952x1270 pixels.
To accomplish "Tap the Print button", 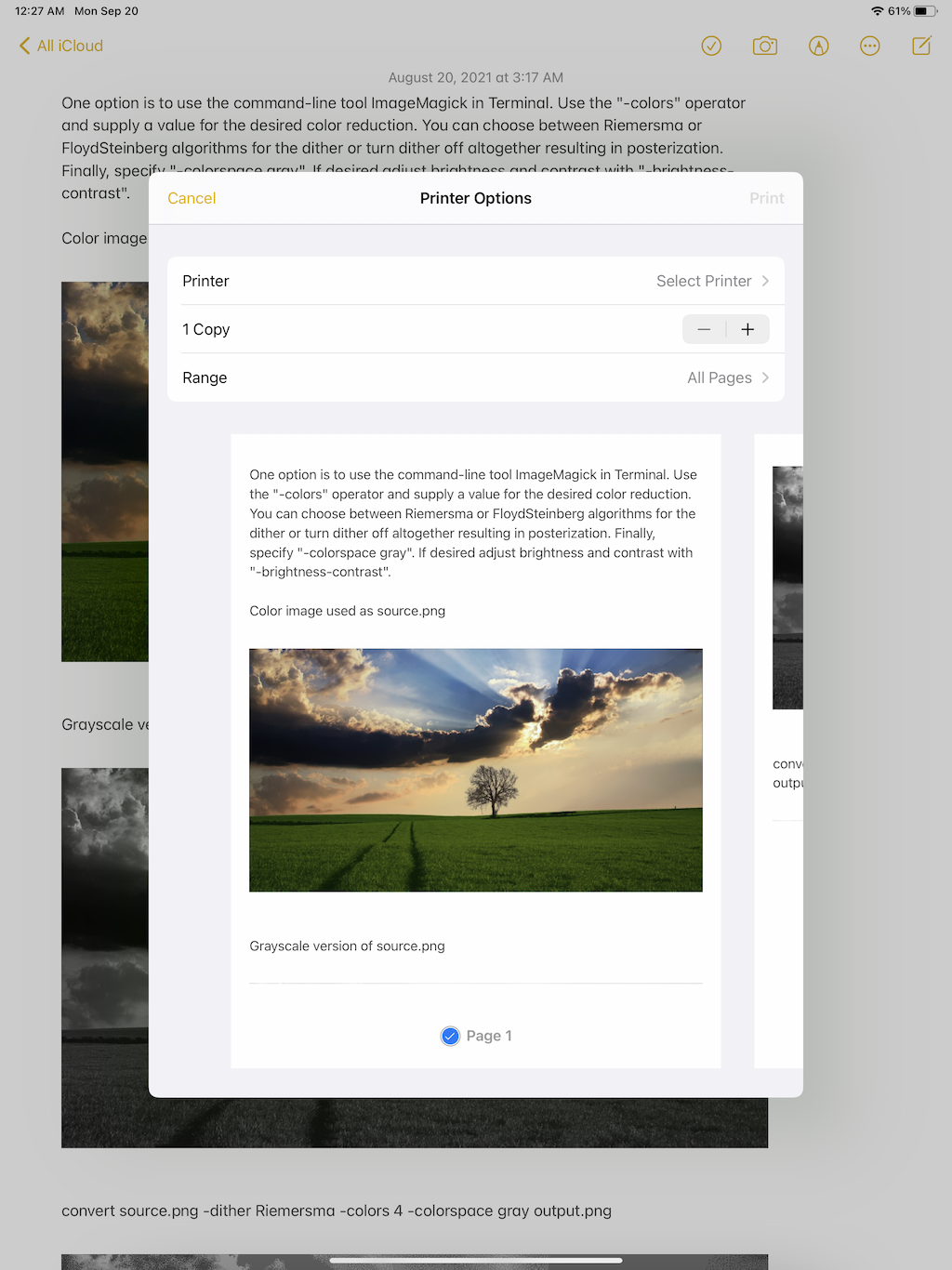I will (x=767, y=198).
